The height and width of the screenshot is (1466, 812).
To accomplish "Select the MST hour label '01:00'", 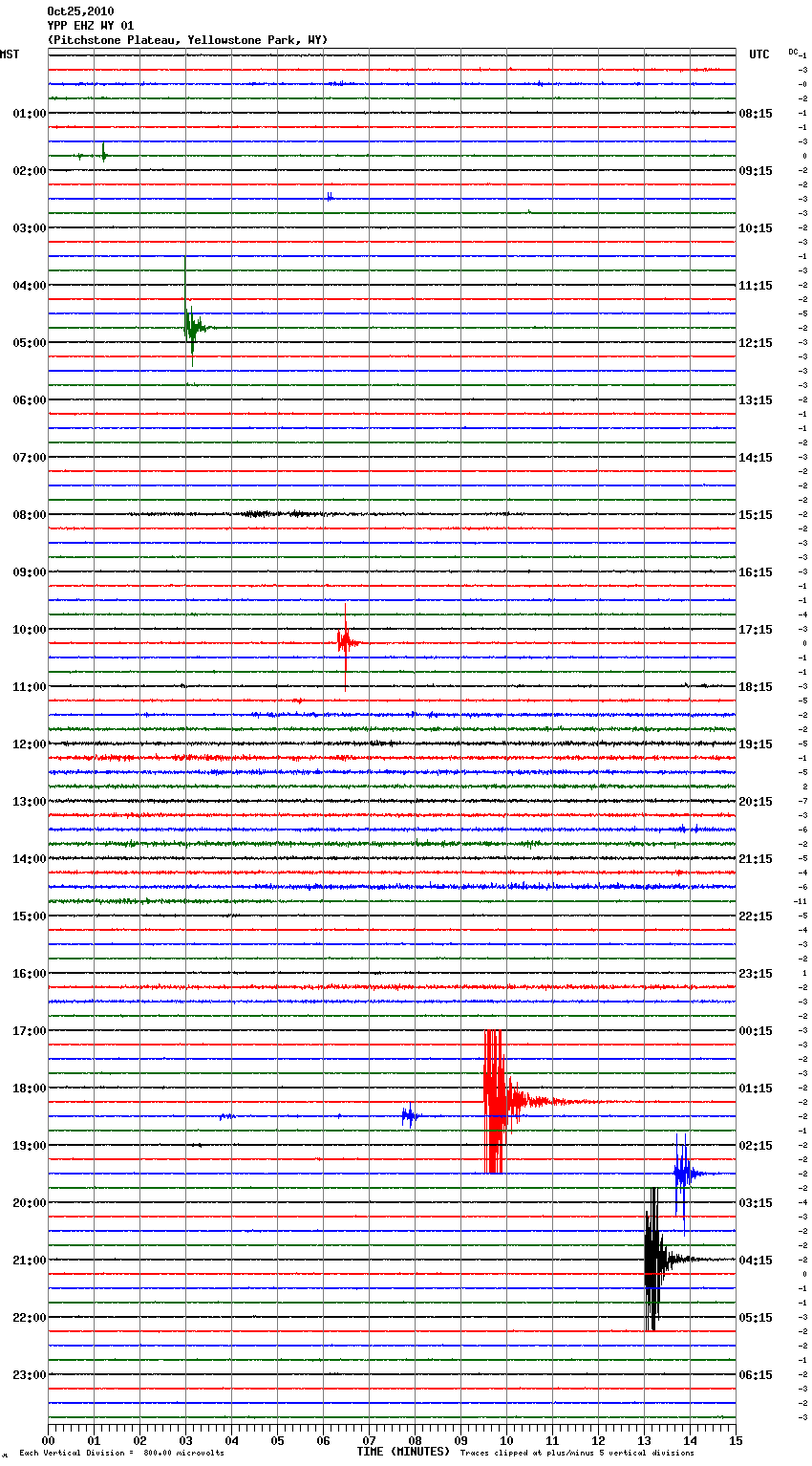I will pos(29,114).
